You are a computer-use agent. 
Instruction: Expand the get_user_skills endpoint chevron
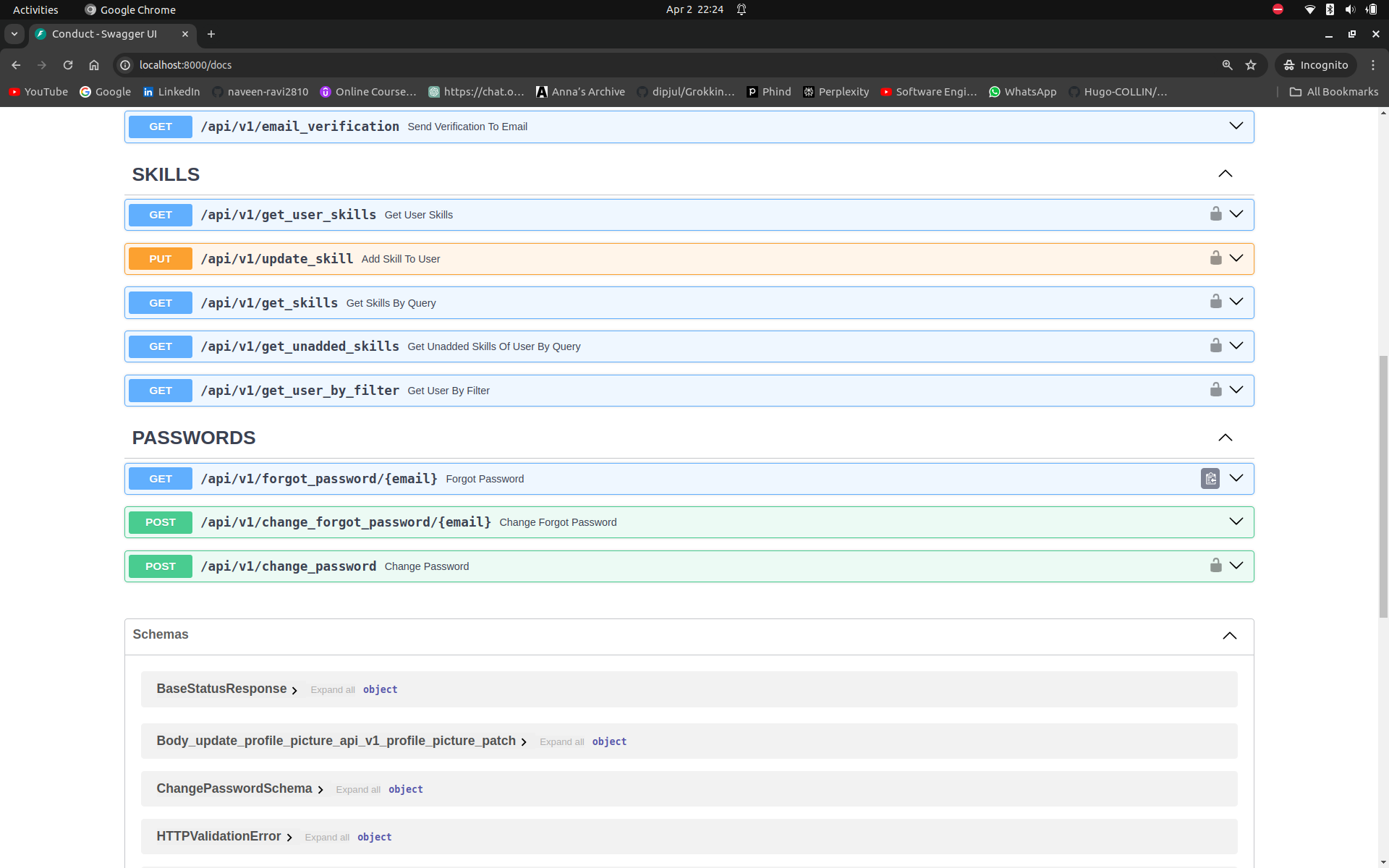click(1236, 214)
